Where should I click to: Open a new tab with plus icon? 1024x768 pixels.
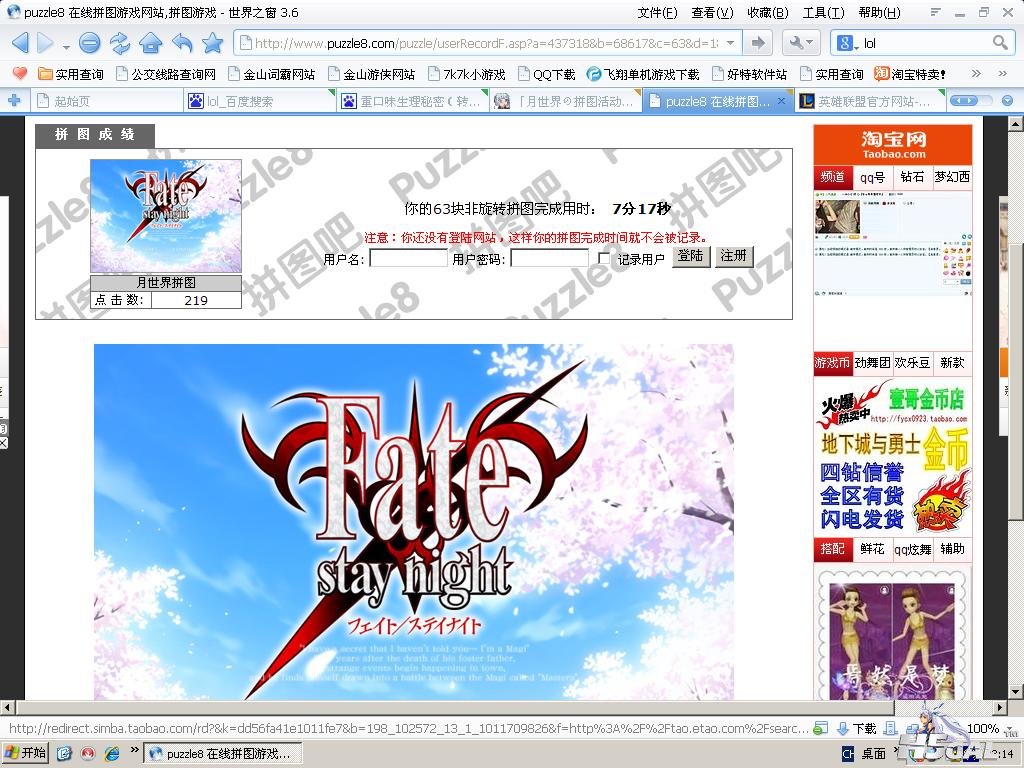[x=14, y=101]
